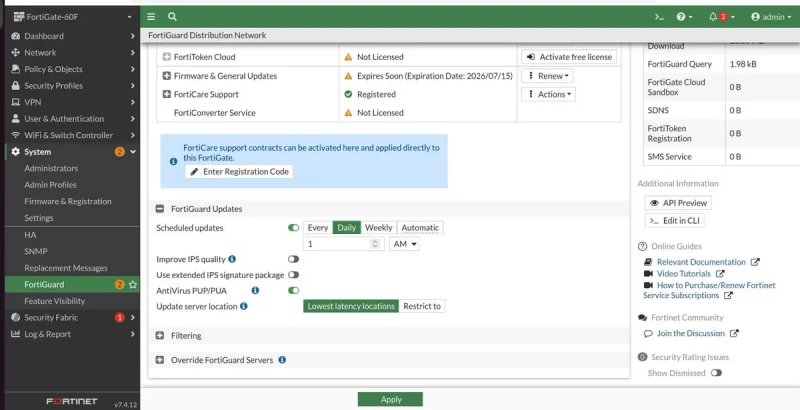Expand the Security Fabric menu

click(x=72, y=318)
